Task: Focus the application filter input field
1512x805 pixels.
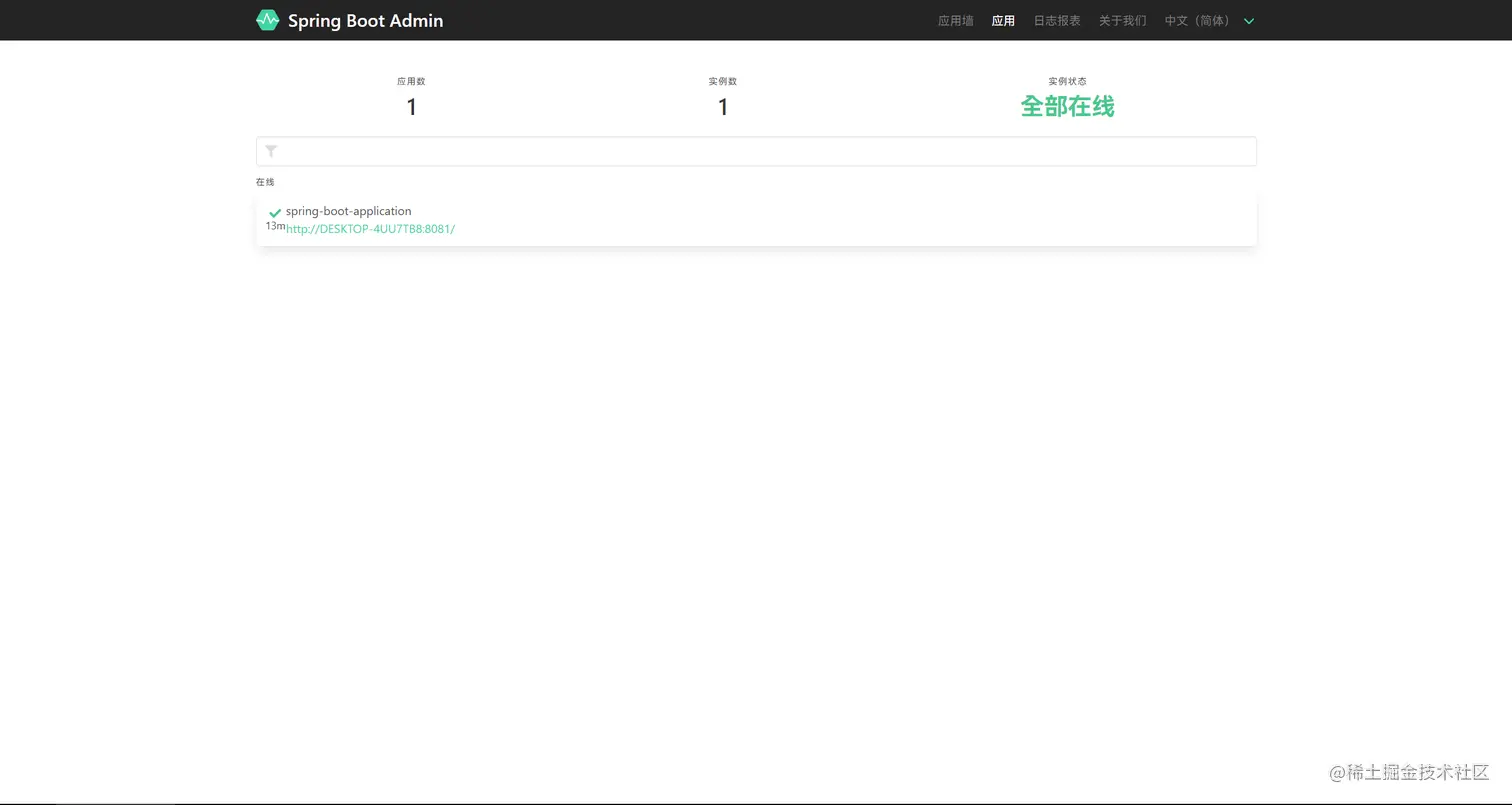Action: (756, 152)
